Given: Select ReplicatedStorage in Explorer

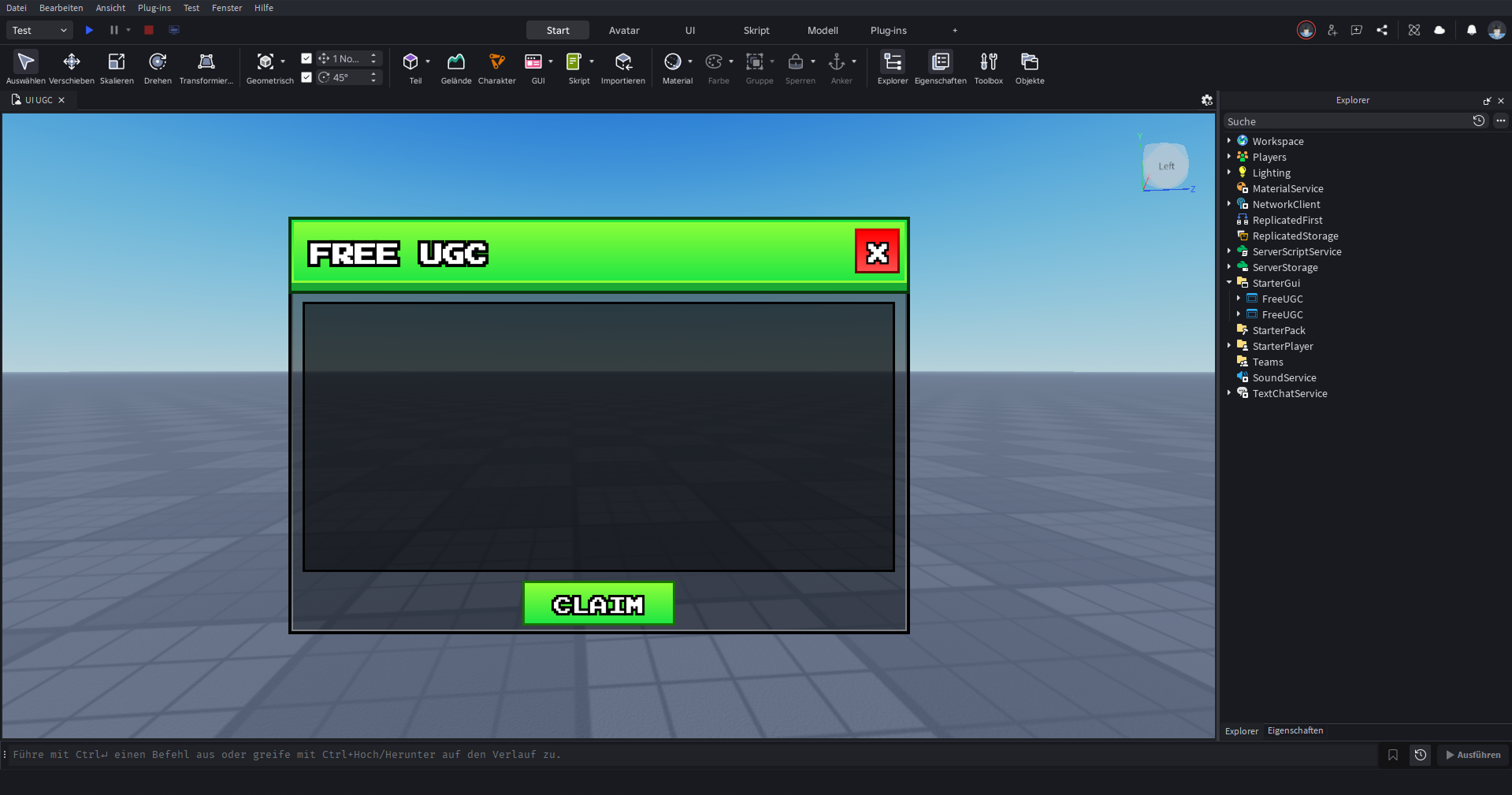Looking at the screenshot, I should (x=1295, y=236).
